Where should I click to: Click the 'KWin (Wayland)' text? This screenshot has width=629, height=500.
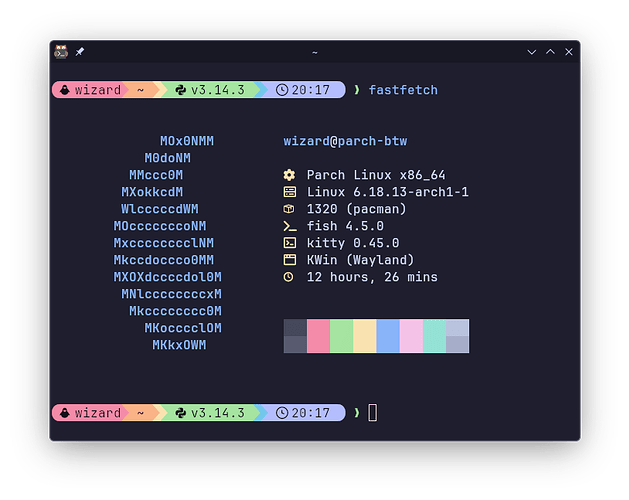360,260
